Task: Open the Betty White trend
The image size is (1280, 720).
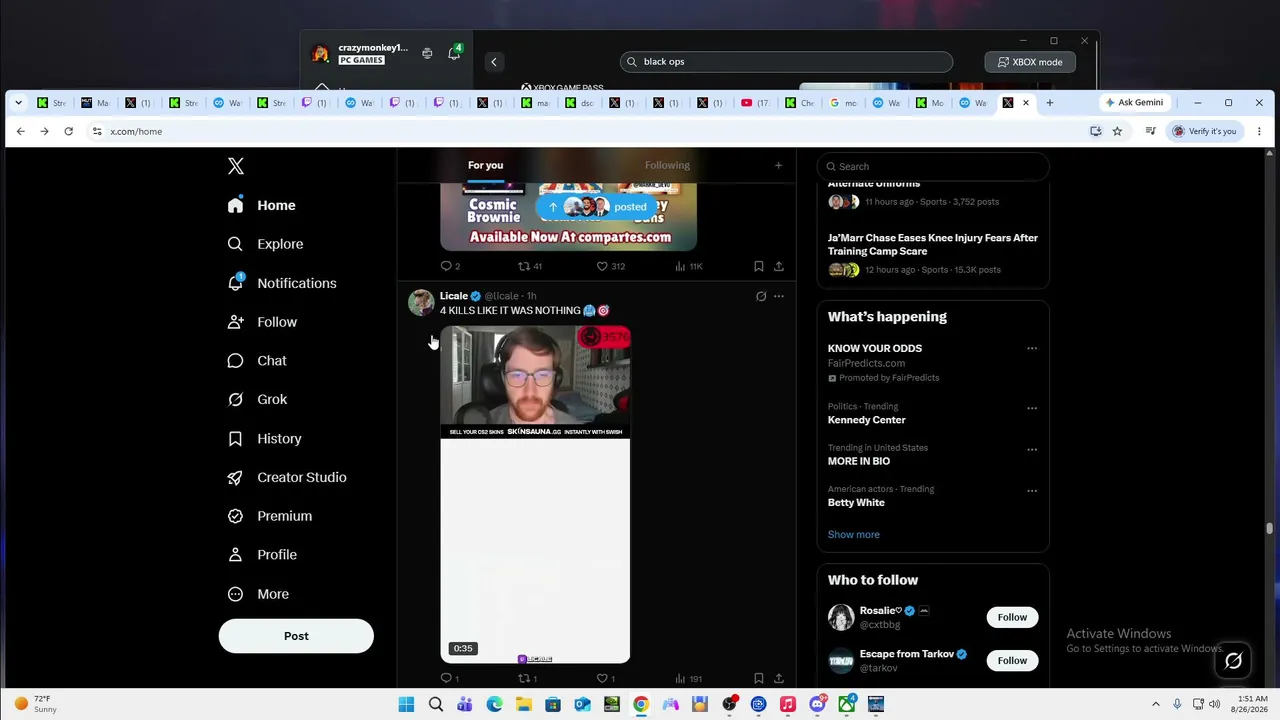Action: (856, 503)
